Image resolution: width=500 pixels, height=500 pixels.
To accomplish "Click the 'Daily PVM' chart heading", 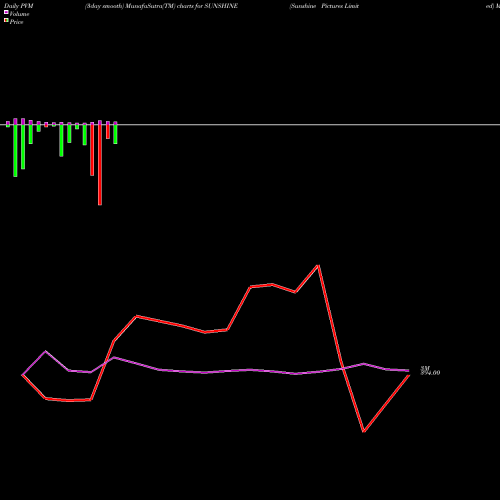I will [x=19, y=6].
